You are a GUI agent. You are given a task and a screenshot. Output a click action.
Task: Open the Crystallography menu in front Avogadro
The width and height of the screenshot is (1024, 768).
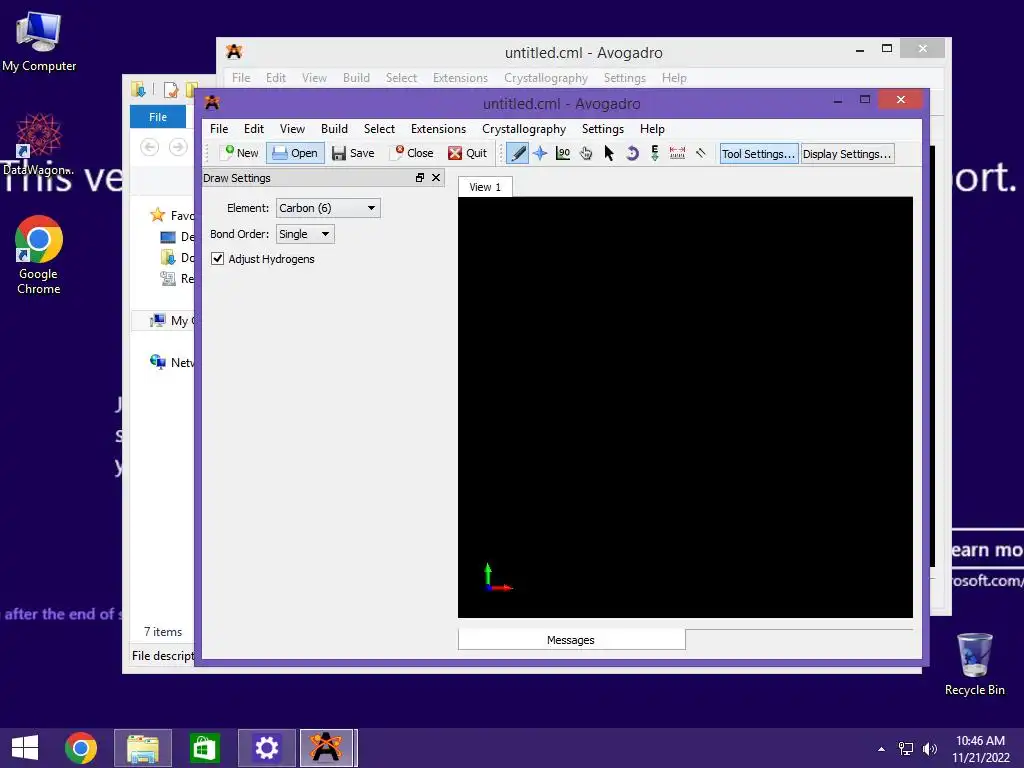pos(524,129)
